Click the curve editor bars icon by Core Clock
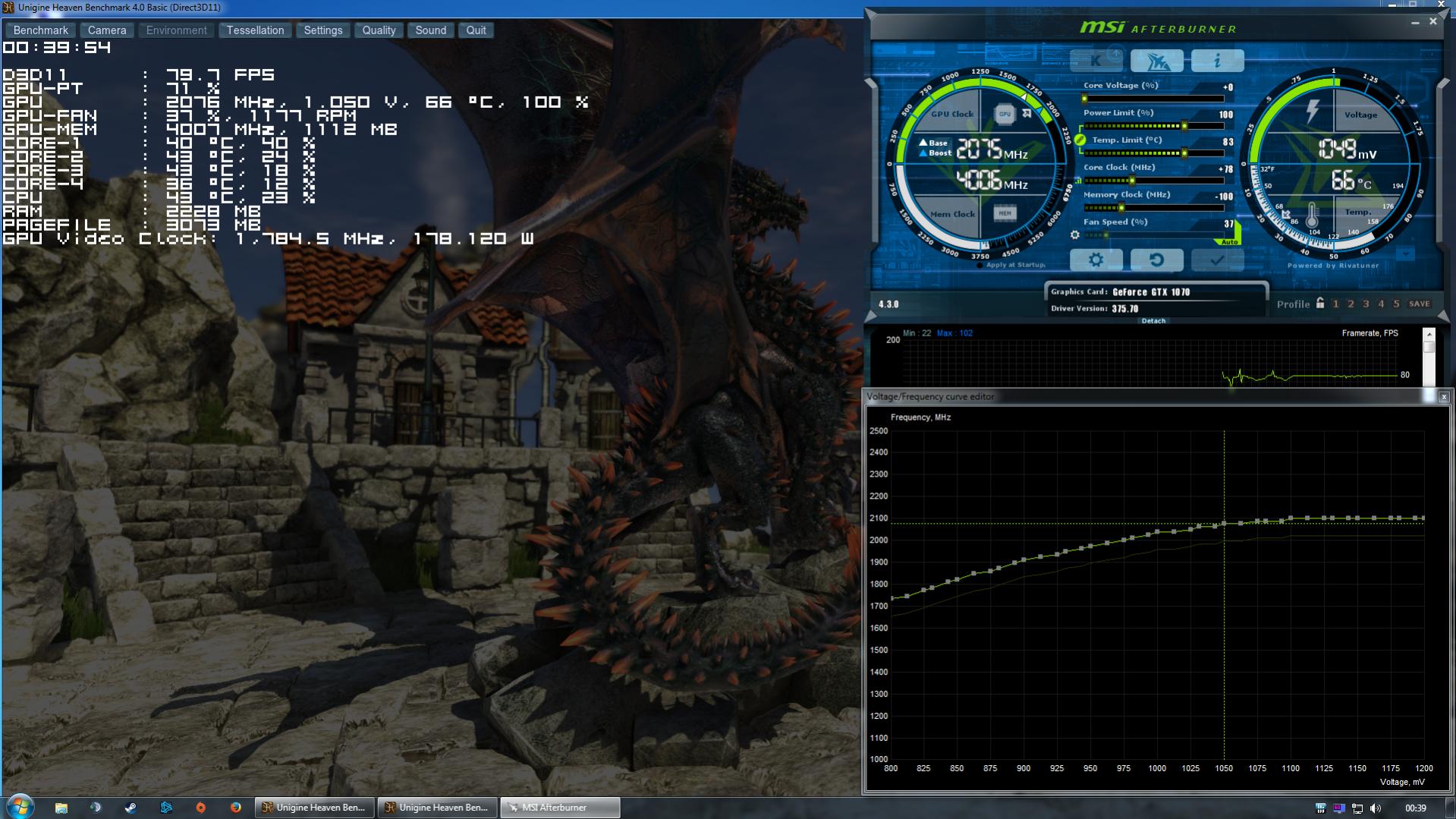This screenshot has width=1456, height=819. (x=1077, y=181)
